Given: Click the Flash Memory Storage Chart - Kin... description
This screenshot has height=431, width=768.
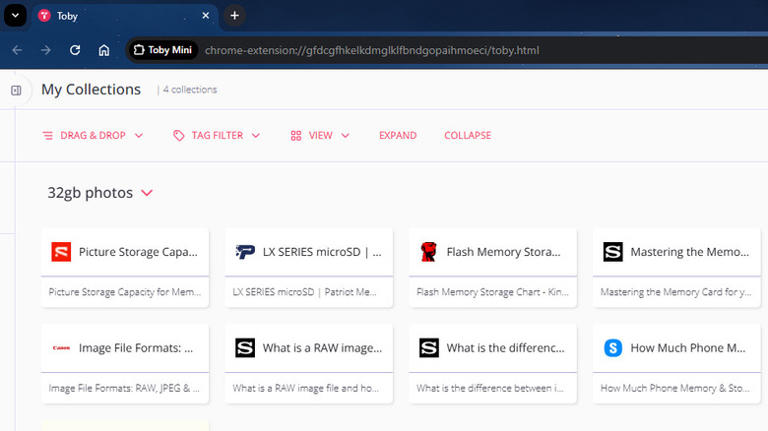Looking at the screenshot, I should tap(492, 292).
